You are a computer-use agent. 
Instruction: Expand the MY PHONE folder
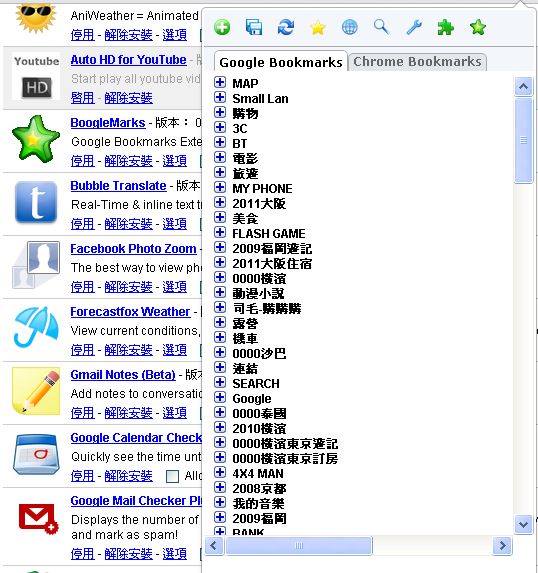click(x=220, y=187)
